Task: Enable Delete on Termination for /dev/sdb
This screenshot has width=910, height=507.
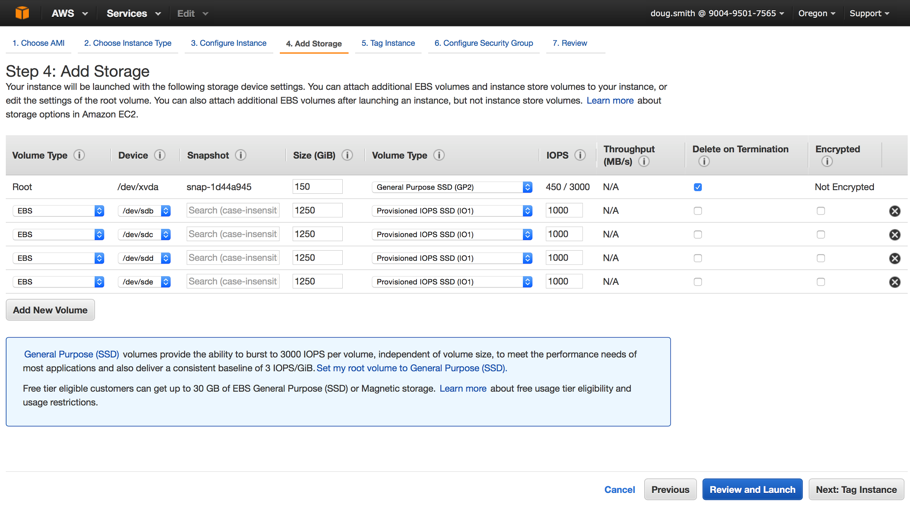Action: pos(698,211)
